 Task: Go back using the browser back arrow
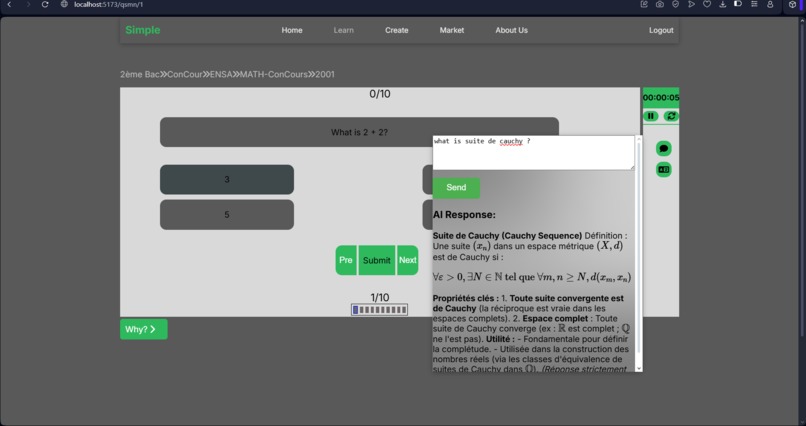(9, 5)
